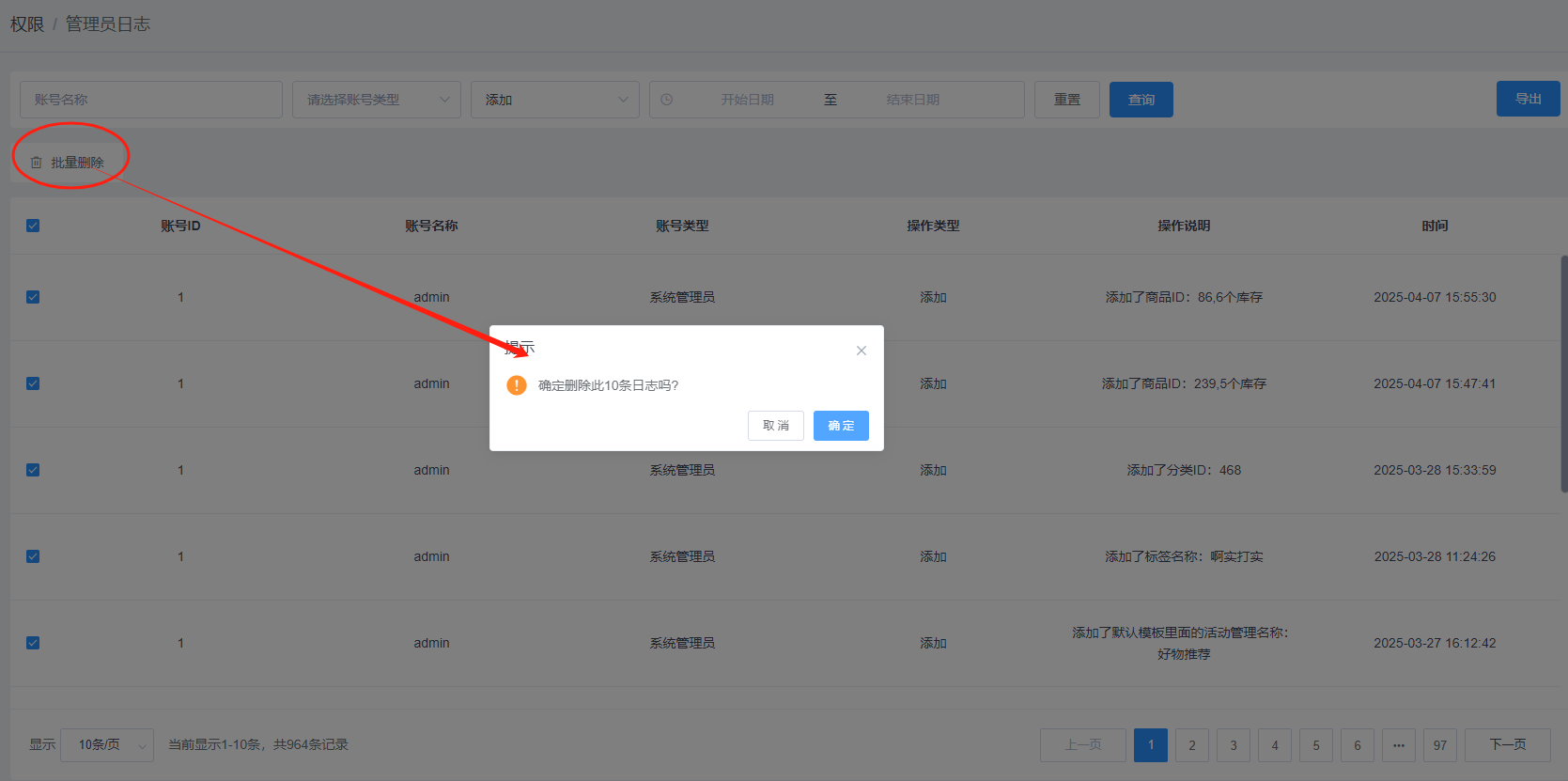The height and width of the screenshot is (781, 1568).
Task: Go to page 2 in pagination
Action: 1191,745
